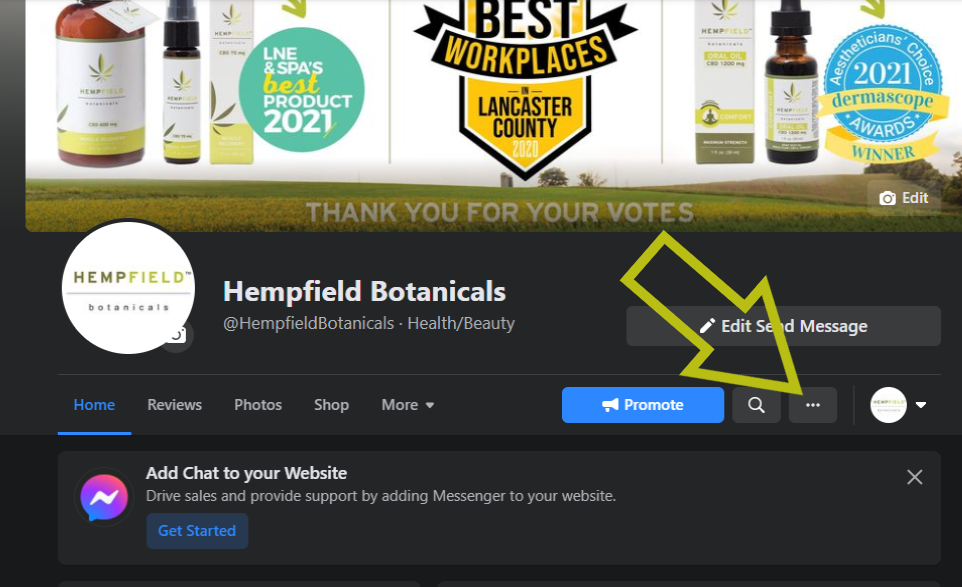
Task: Dismiss the Add Chat to your Website card
Action: coord(914,477)
